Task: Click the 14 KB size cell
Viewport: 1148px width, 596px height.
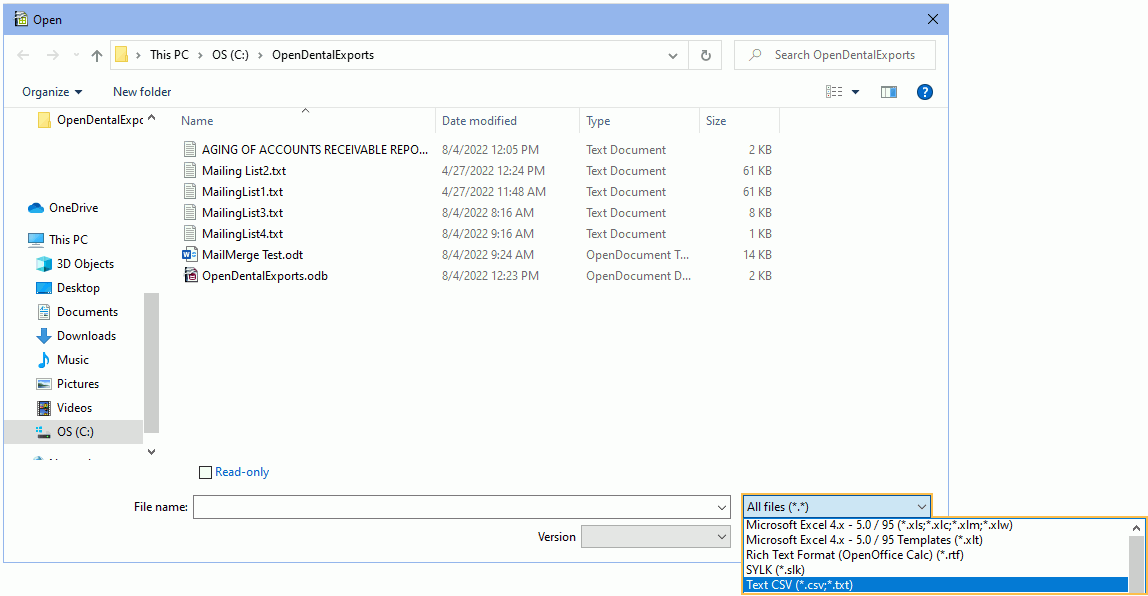Action: click(757, 255)
